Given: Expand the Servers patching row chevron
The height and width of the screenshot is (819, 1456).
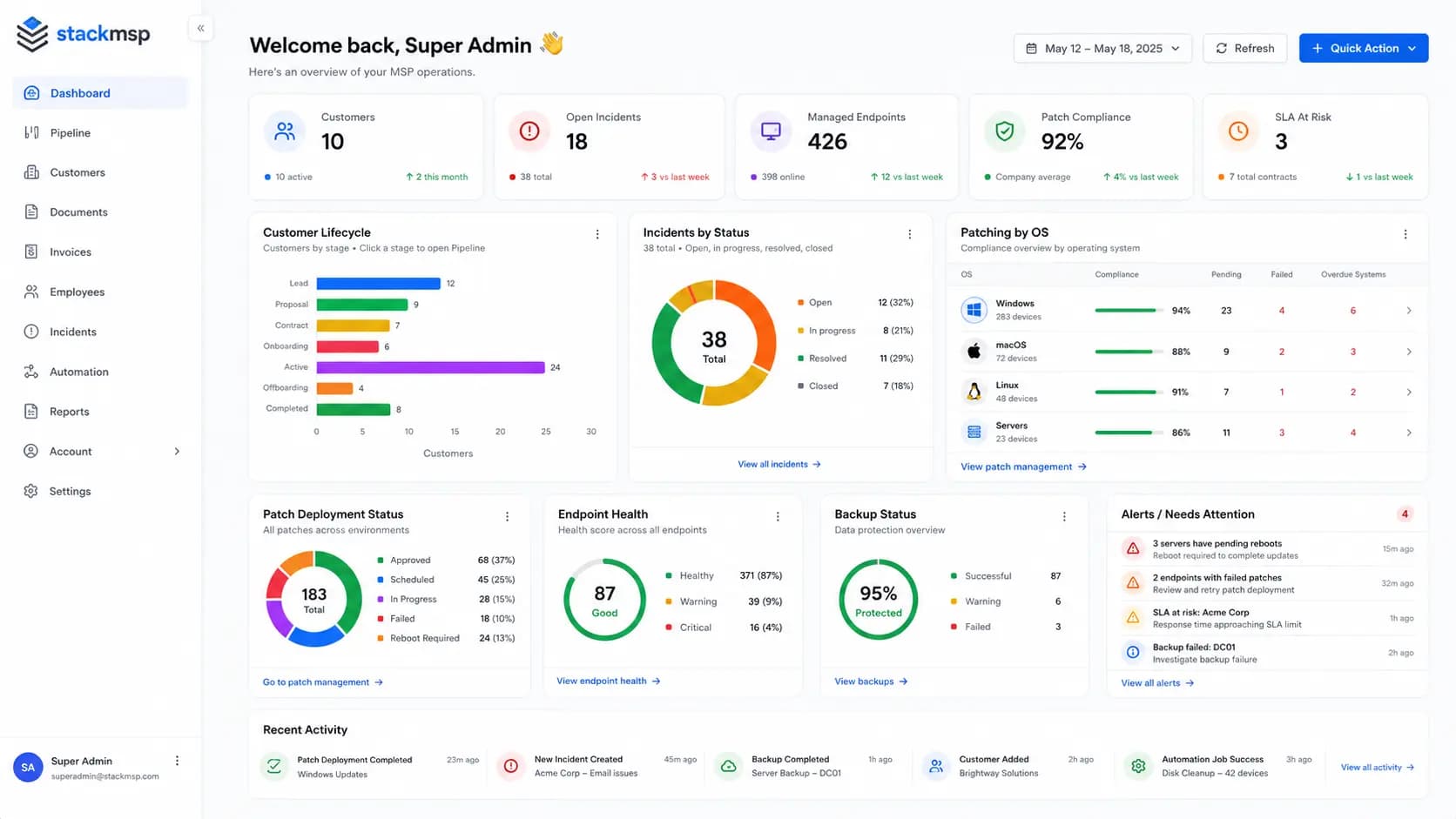Looking at the screenshot, I should point(1409,433).
